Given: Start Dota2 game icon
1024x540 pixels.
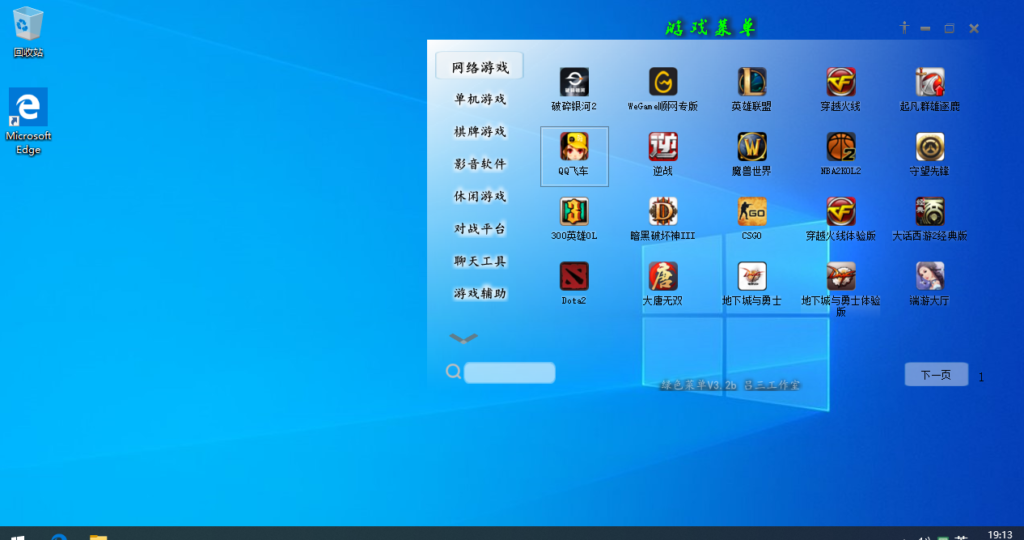Looking at the screenshot, I should coord(574,276).
